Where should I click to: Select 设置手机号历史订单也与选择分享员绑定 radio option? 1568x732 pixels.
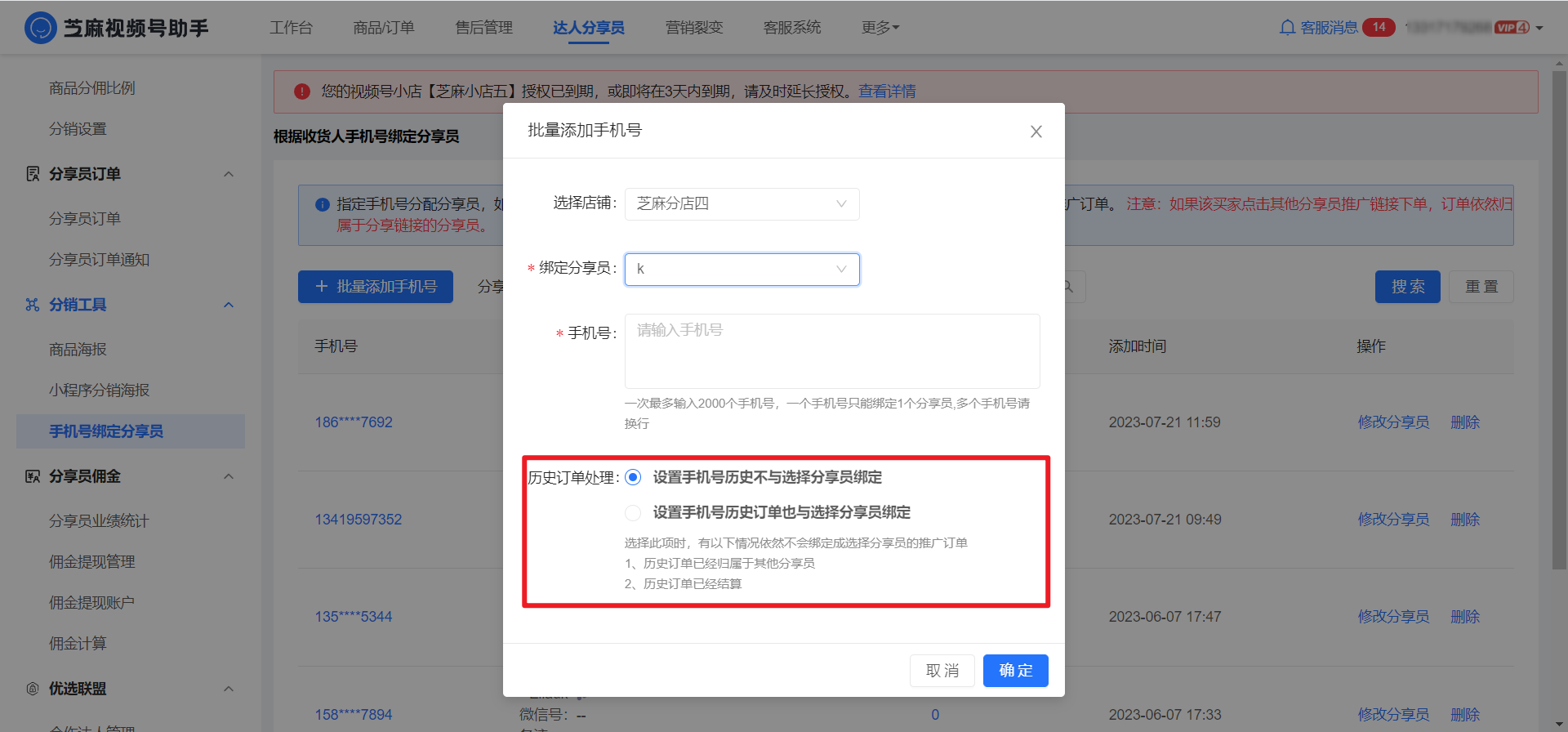pyautogui.click(x=633, y=512)
